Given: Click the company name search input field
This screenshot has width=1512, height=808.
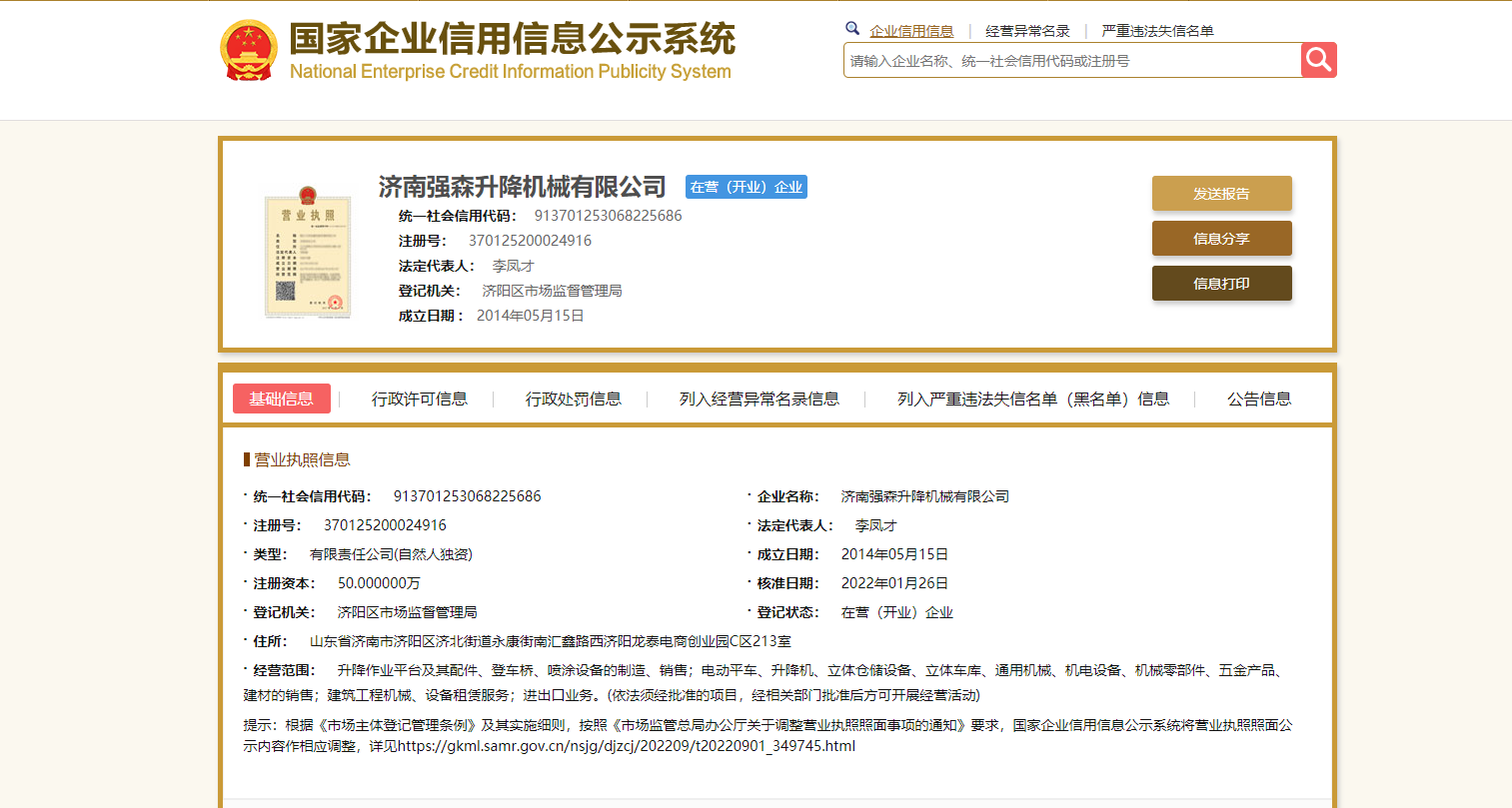Looking at the screenshot, I should tap(1071, 61).
